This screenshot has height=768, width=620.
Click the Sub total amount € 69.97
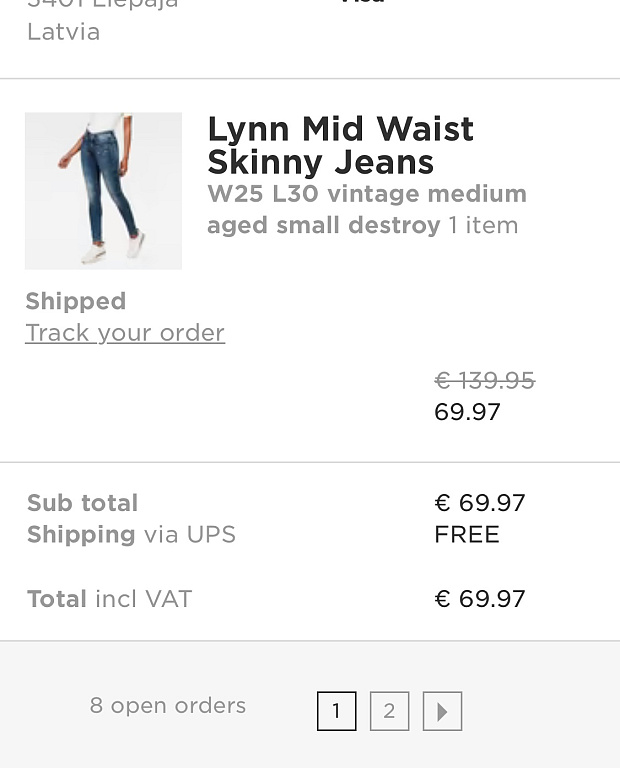tap(480, 503)
